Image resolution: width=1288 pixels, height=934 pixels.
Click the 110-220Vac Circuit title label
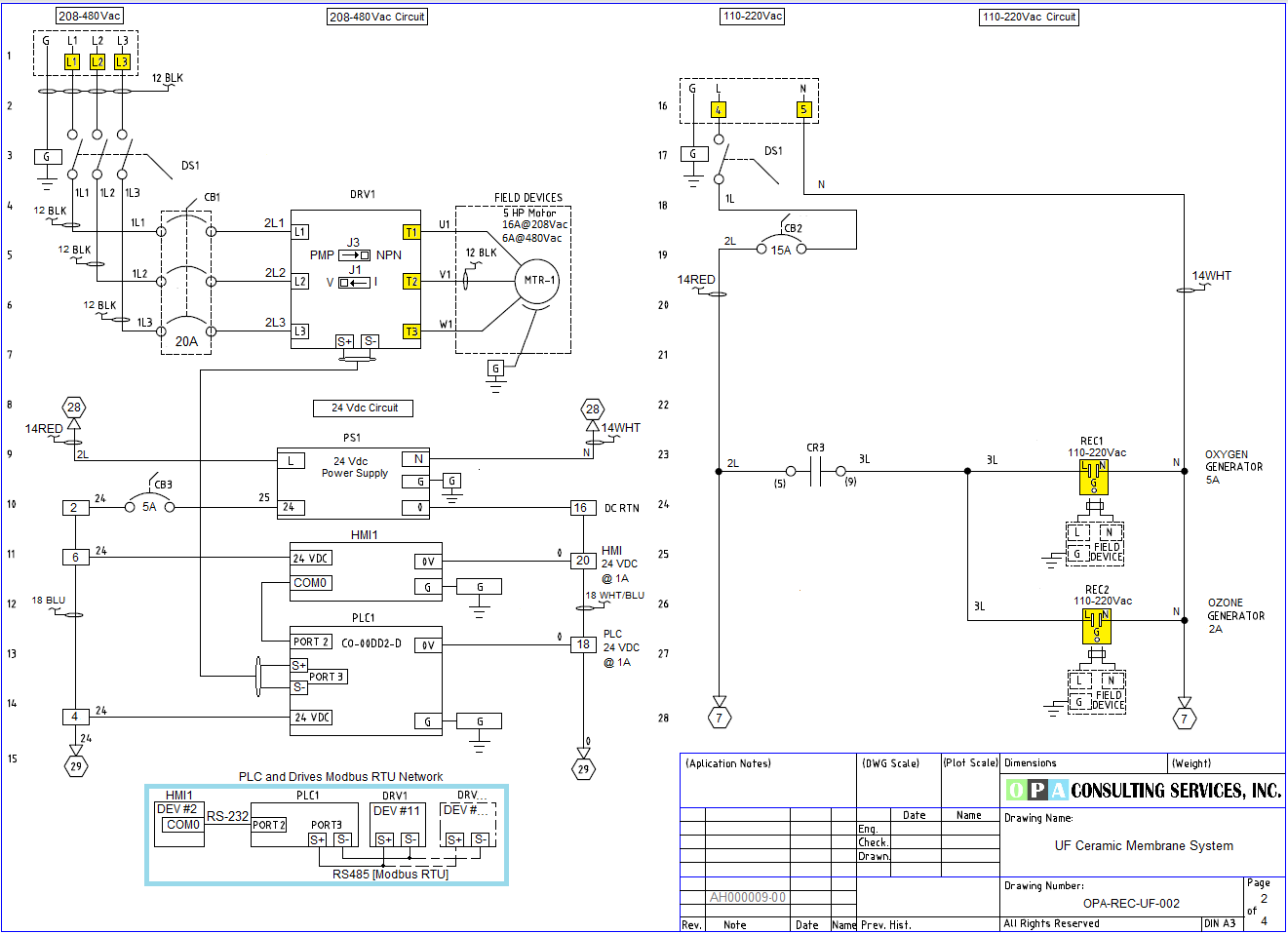1029,17
